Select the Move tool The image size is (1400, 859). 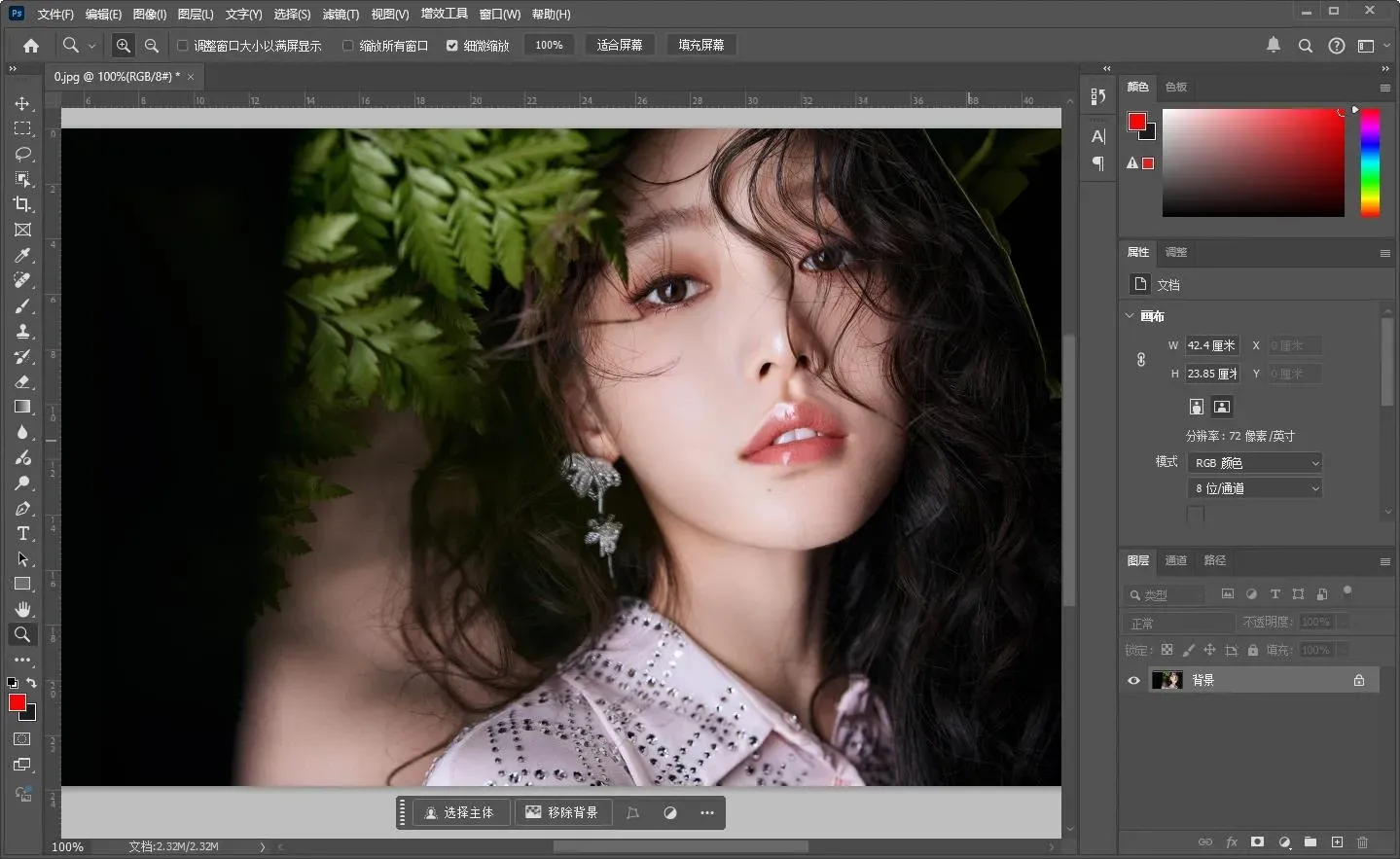pyautogui.click(x=22, y=103)
